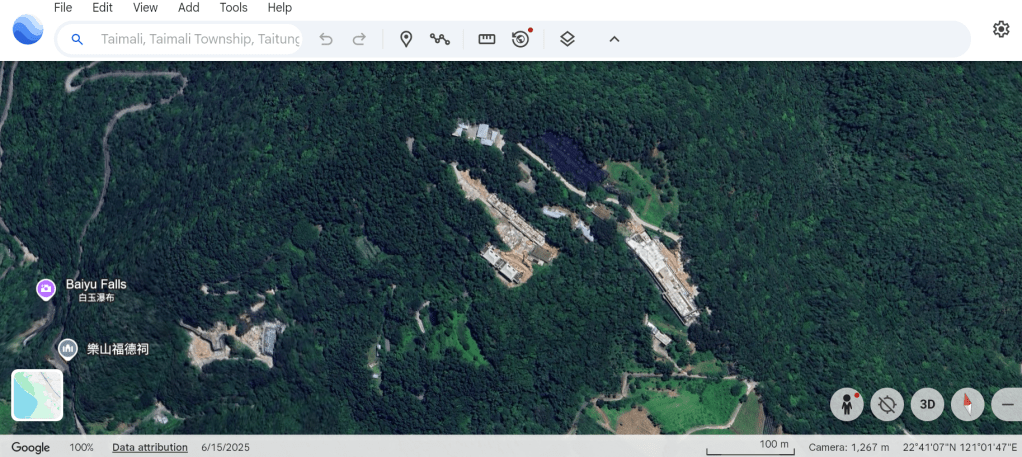
Task: Click the search field showing Taimali
Action: 200,39
